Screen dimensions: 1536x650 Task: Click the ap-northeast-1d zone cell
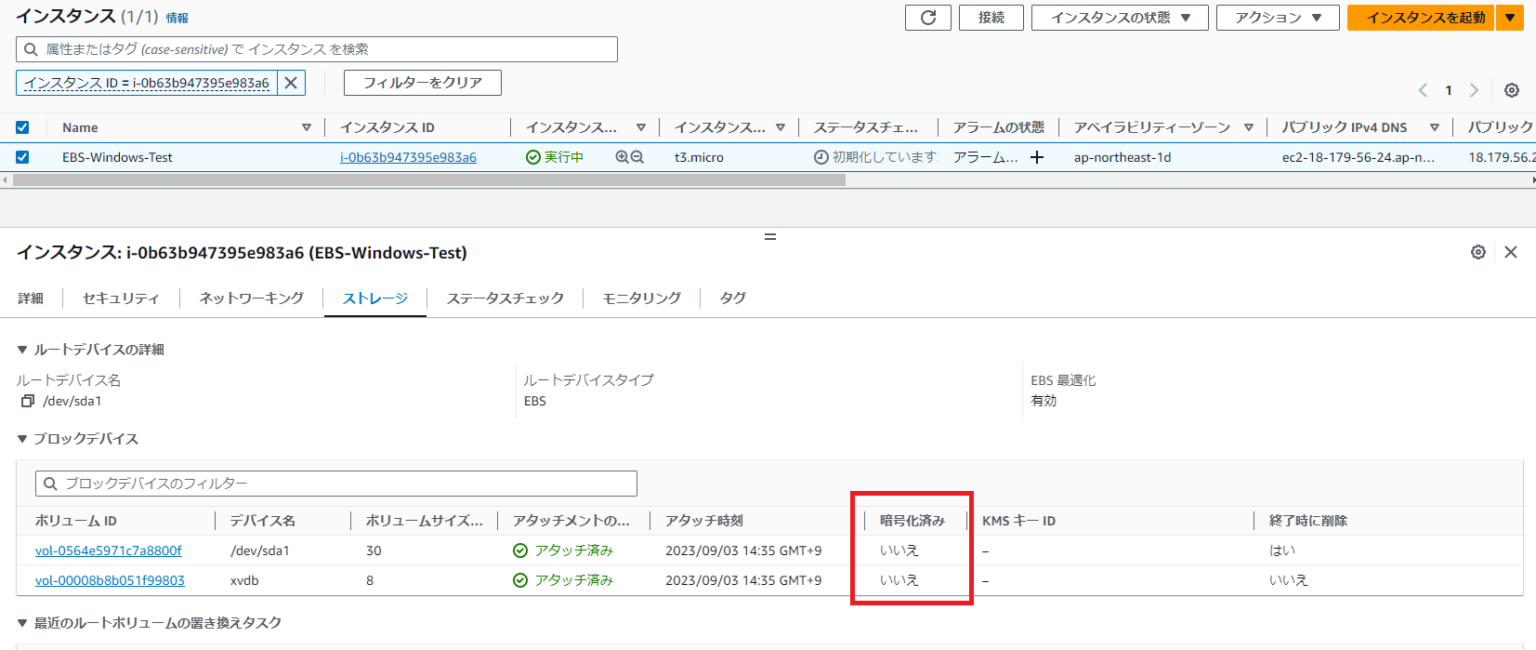pos(1122,157)
